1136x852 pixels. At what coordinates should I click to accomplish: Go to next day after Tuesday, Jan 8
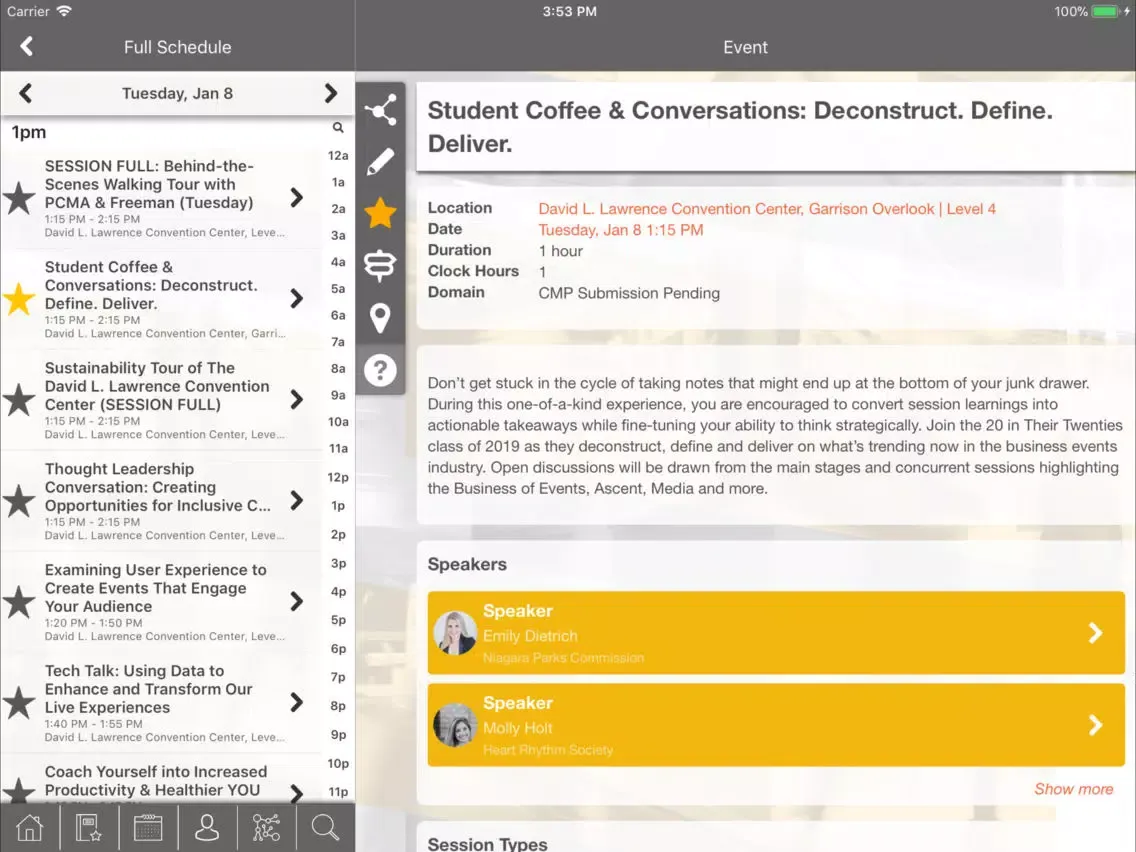330,93
